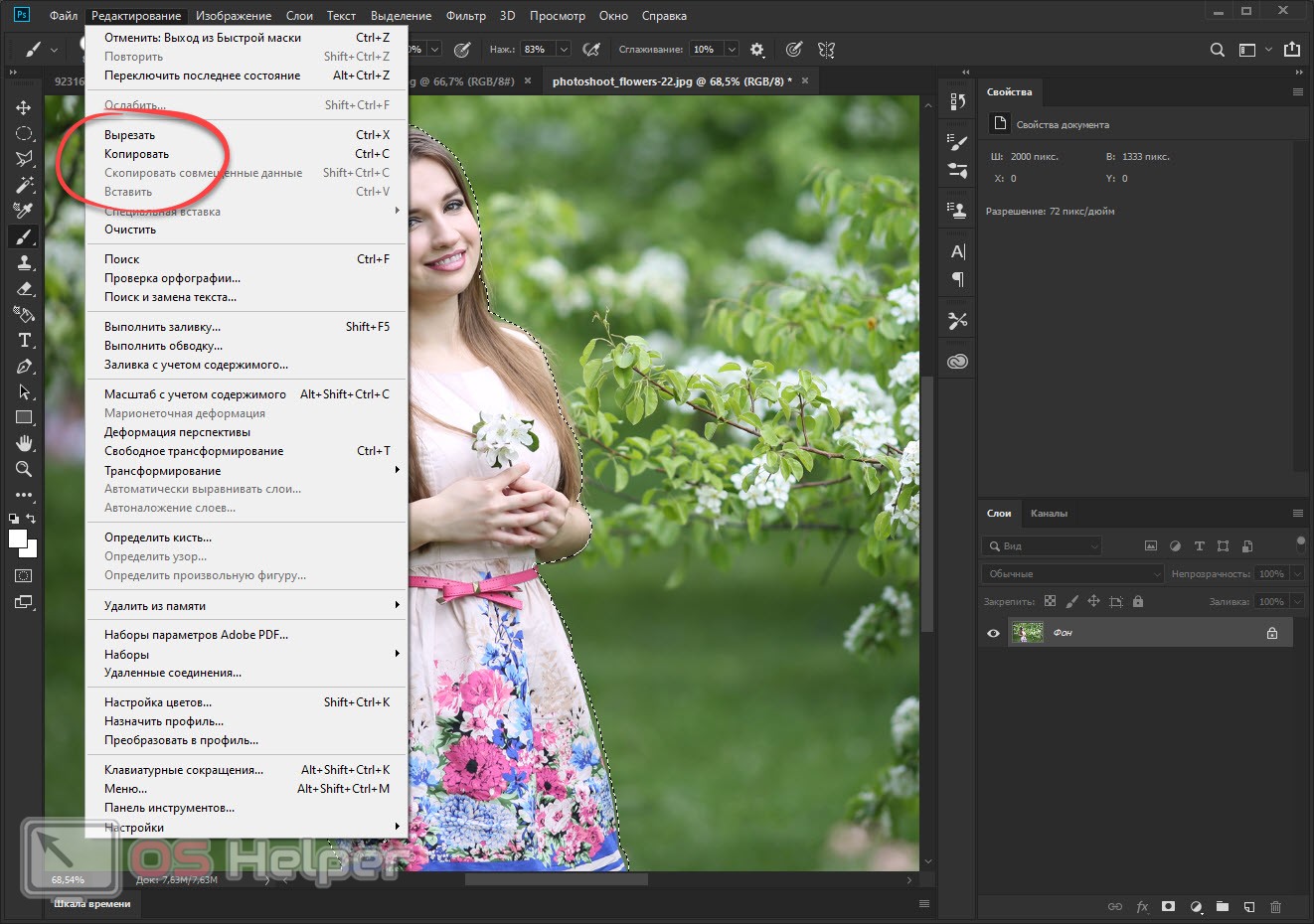
Task: Open the Шкала времени timeline panel
Action: (92, 904)
